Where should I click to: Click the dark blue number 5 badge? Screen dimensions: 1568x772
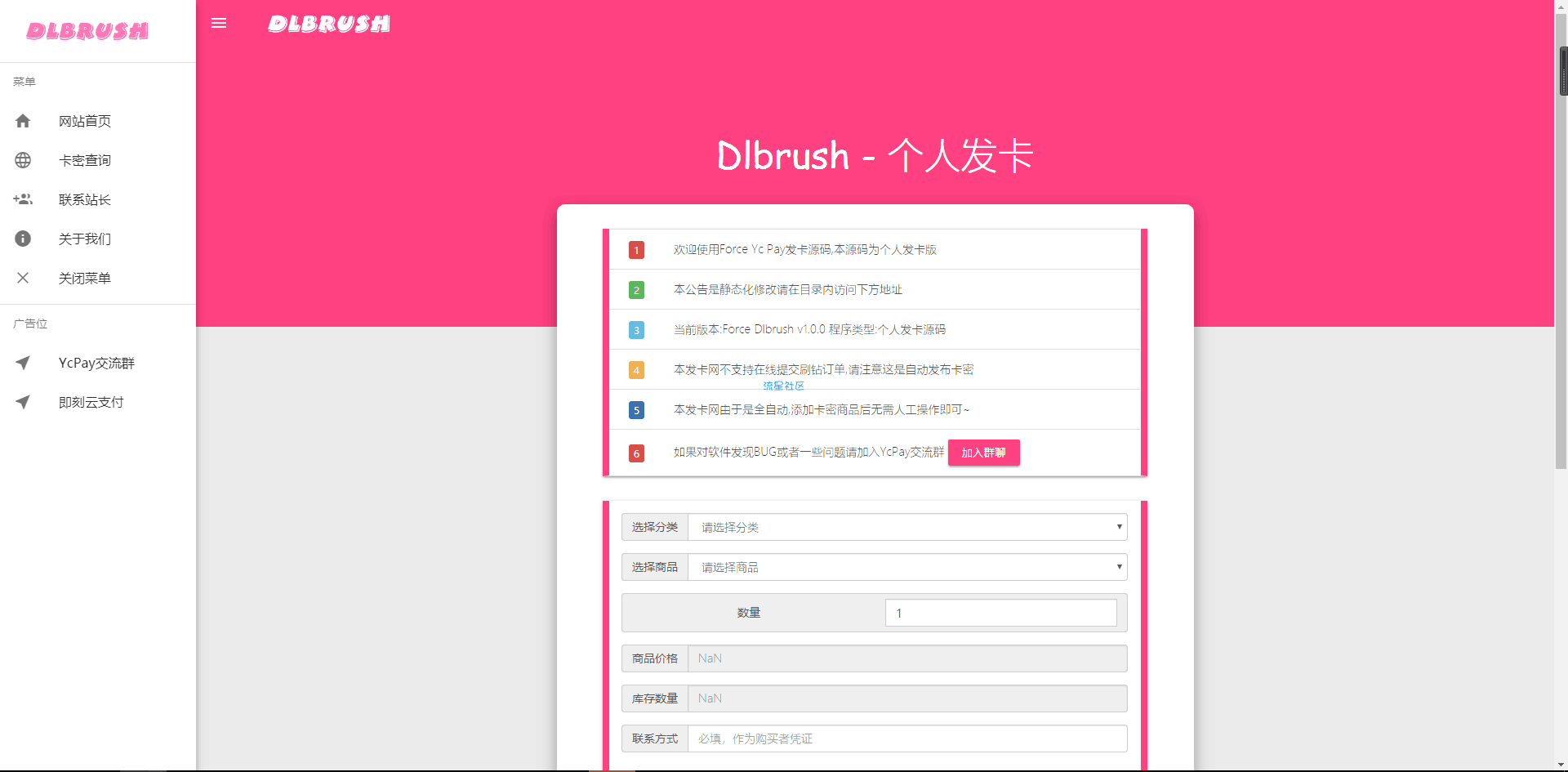(636, 410)
